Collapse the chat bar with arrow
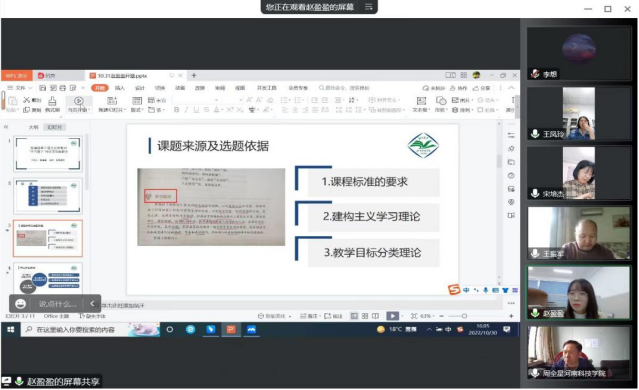The width and height of the screenshot is (639, 390). (x=92, y=304)
